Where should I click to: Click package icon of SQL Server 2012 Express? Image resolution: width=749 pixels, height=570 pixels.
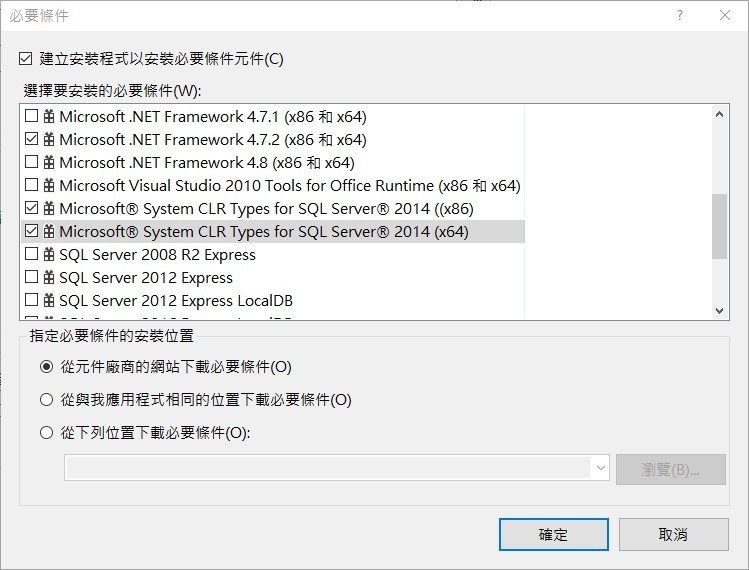pyautogui.click(x=49, y=277)
